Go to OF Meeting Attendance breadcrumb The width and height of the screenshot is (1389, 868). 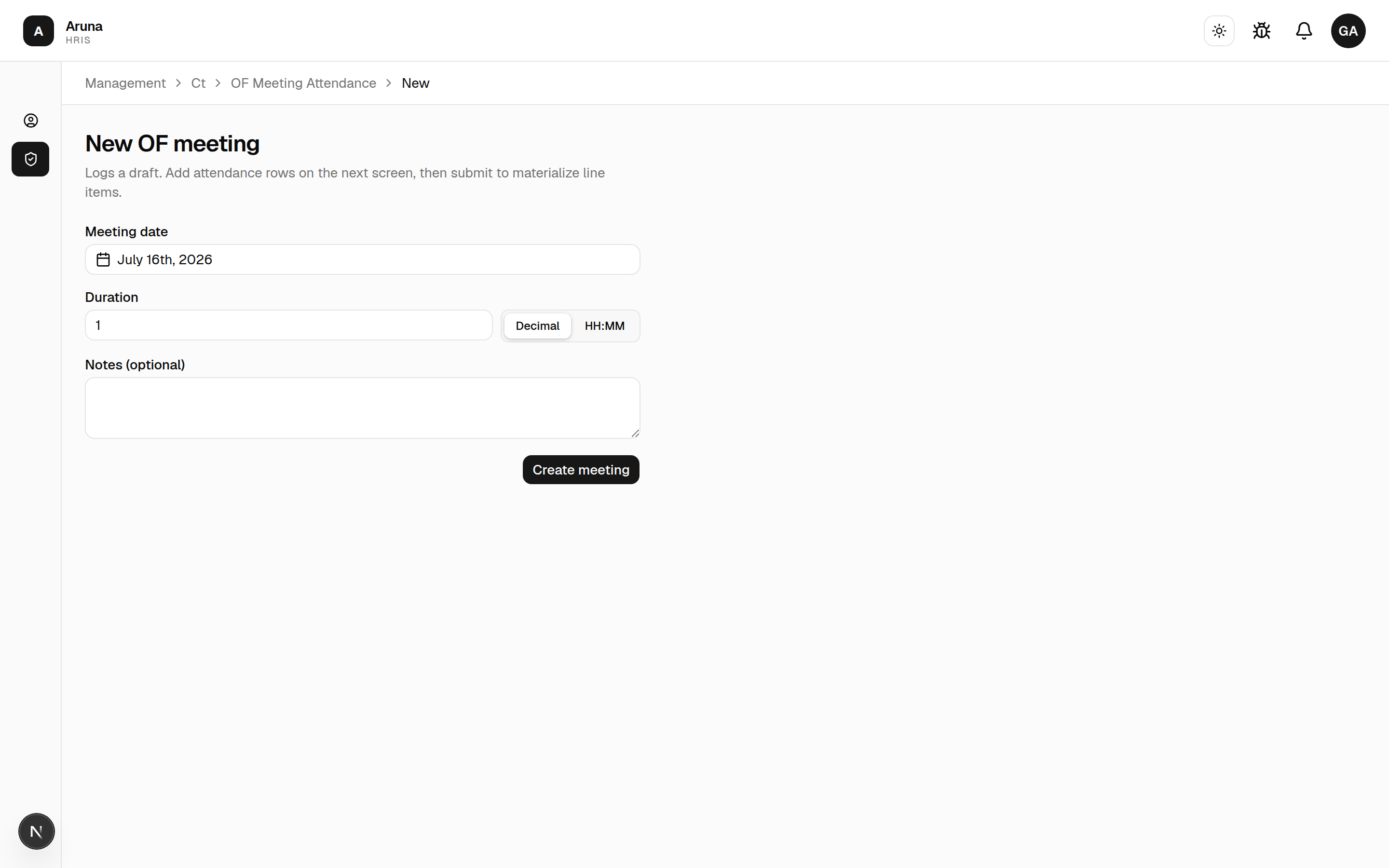(303, 83)
